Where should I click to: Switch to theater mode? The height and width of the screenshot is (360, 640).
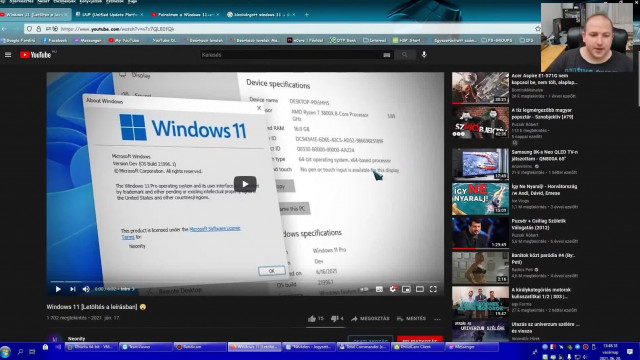420,289
